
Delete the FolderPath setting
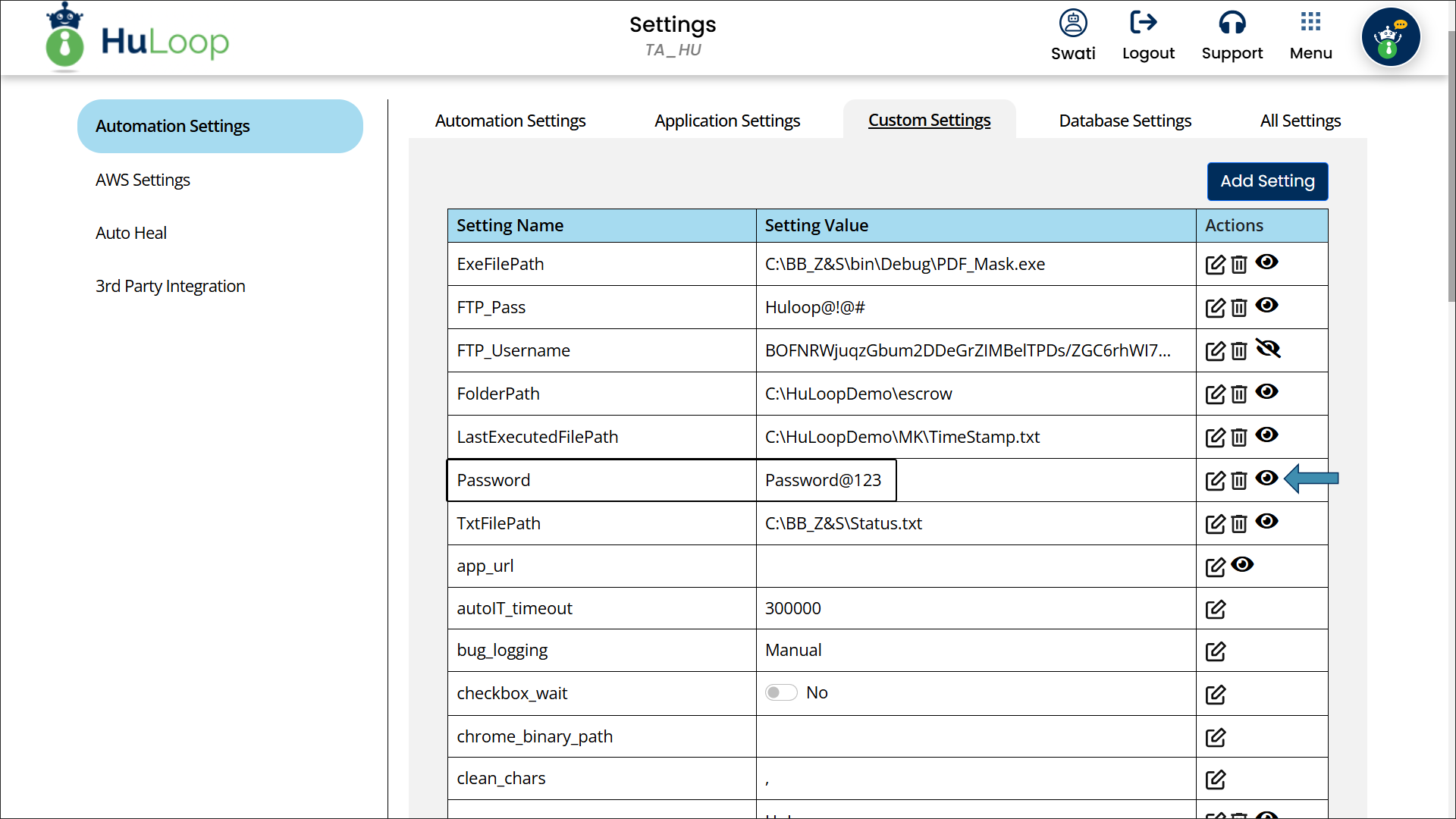pyautogui.click(x=1239, y=394)
